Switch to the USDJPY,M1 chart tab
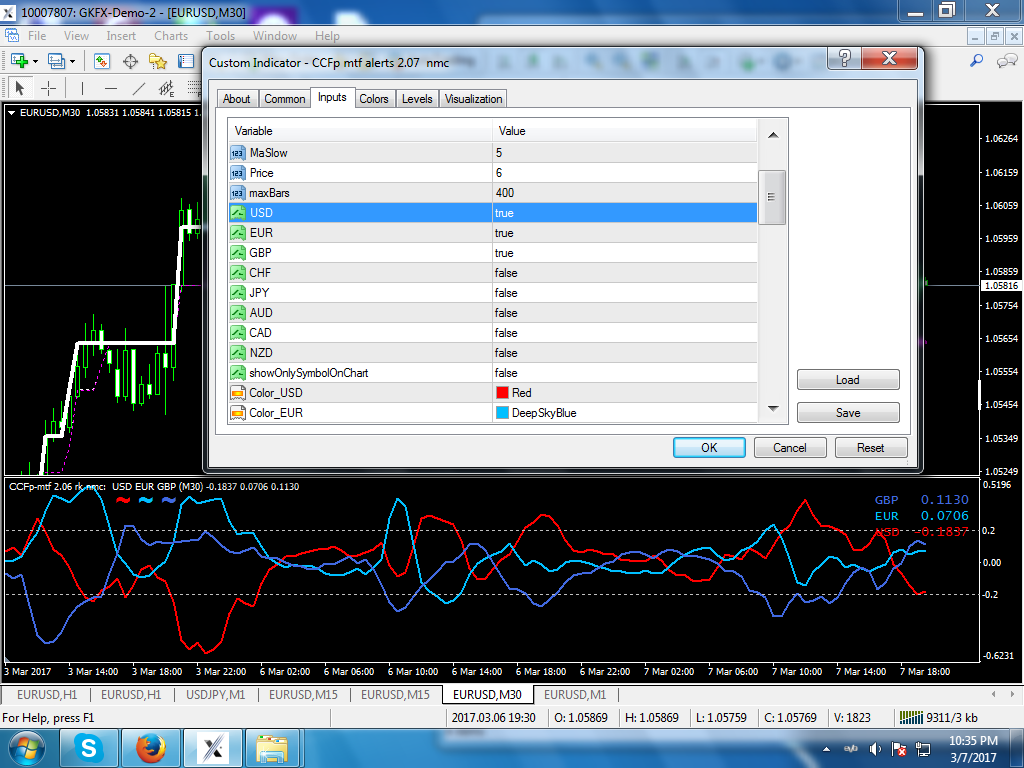This screenshot has width=1024, height=768. pos(216,694)
